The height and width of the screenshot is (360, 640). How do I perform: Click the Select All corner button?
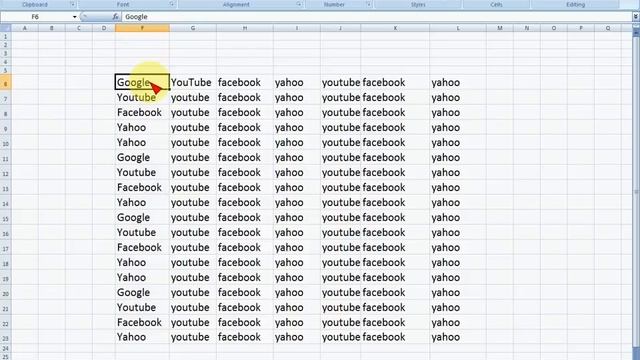pos(5,28)
